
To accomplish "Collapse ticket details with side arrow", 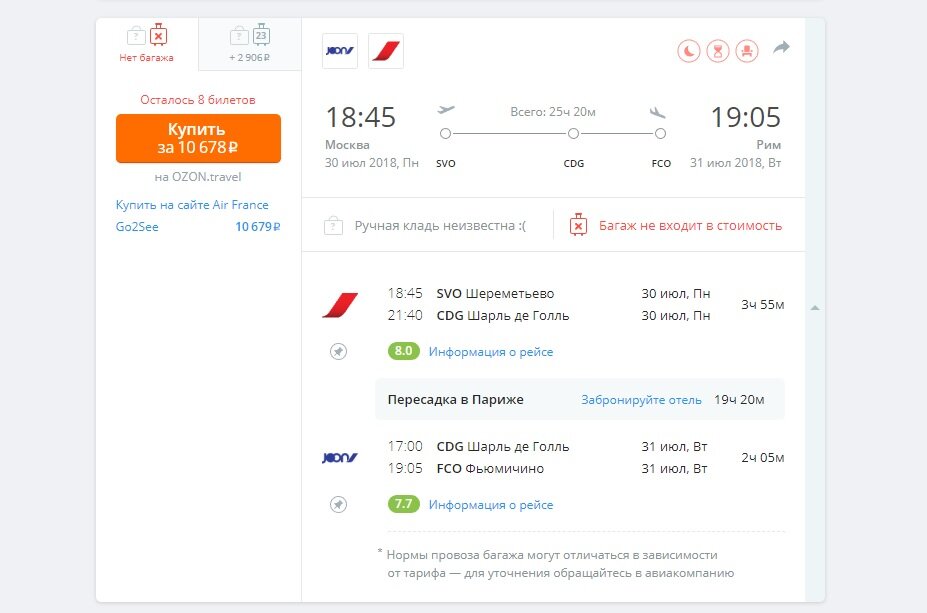I will [815, 308].
